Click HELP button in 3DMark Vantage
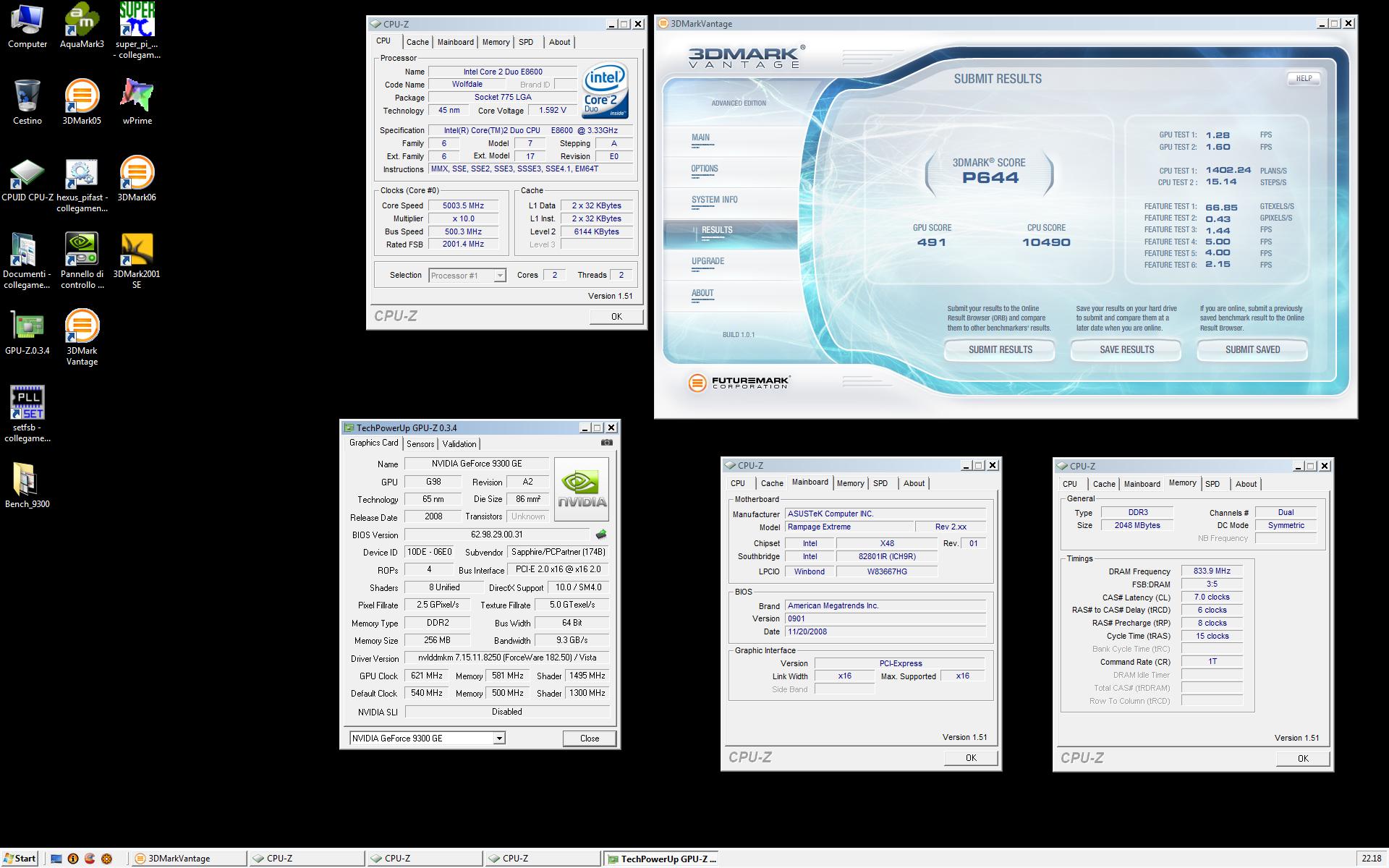1389x868 pixels. point(1304,78)
